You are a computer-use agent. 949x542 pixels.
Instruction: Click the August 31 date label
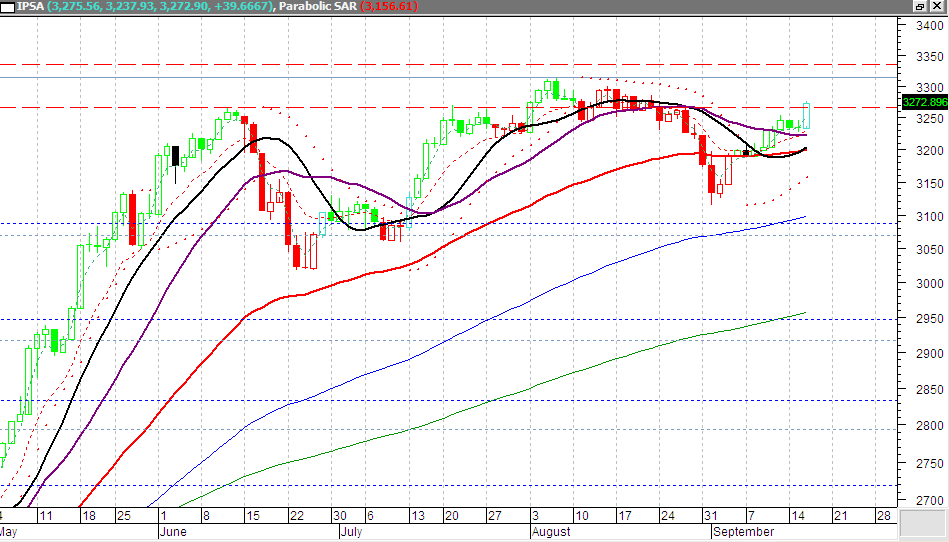tap(711, 516)
